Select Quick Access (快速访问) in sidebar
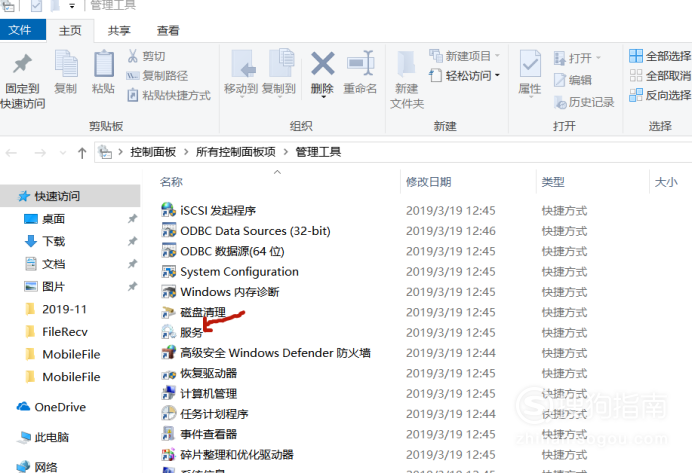 click(71, 196)
